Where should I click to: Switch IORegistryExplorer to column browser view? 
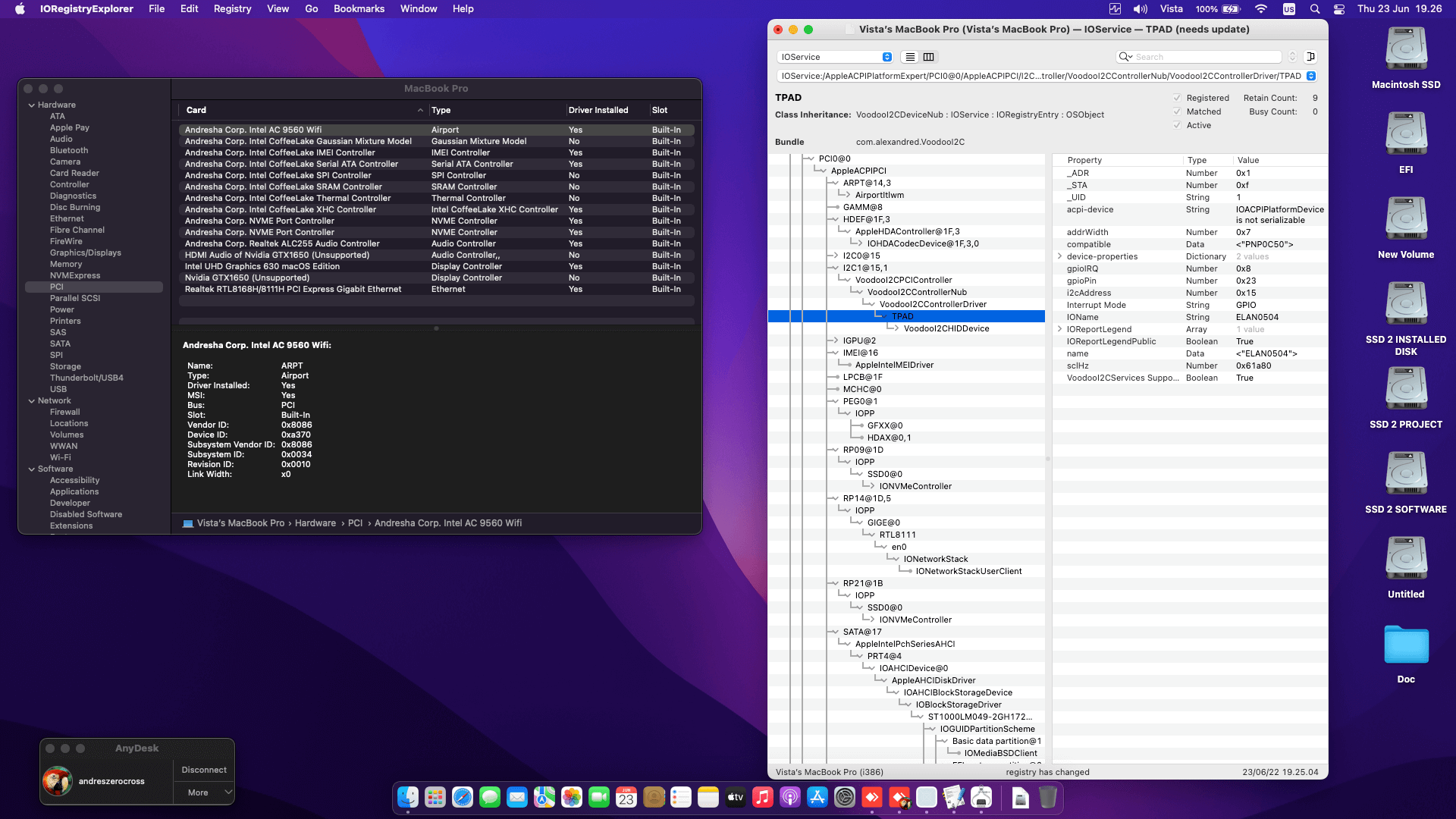point(928,57)
